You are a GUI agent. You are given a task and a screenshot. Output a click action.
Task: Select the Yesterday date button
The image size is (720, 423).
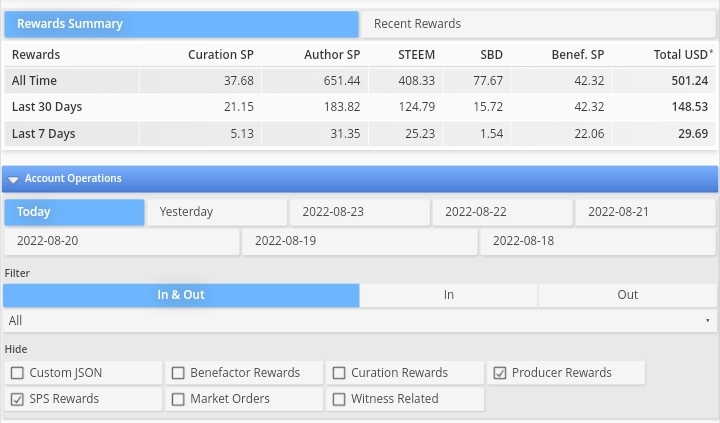217,212
